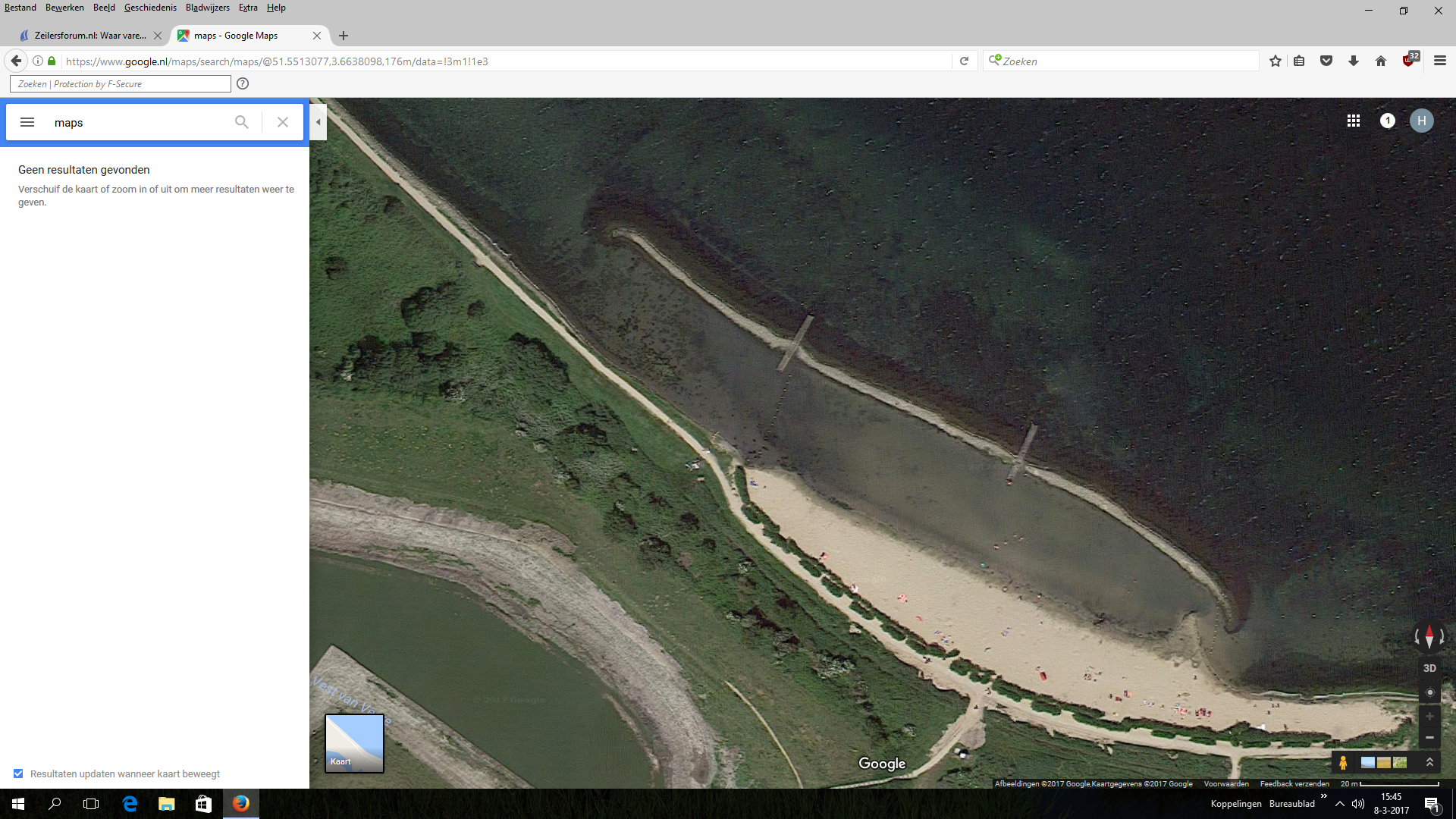Screen dimensions: 1456x819
Task: Open the Bladwijzers menu
Action: 207,8
